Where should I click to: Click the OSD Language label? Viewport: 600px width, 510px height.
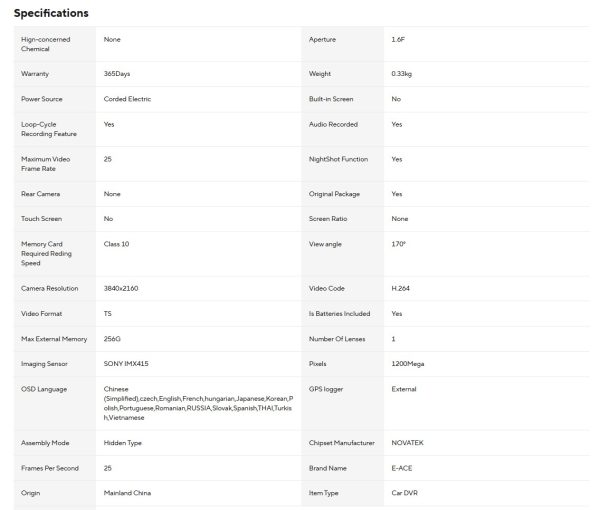coord(43,389)
